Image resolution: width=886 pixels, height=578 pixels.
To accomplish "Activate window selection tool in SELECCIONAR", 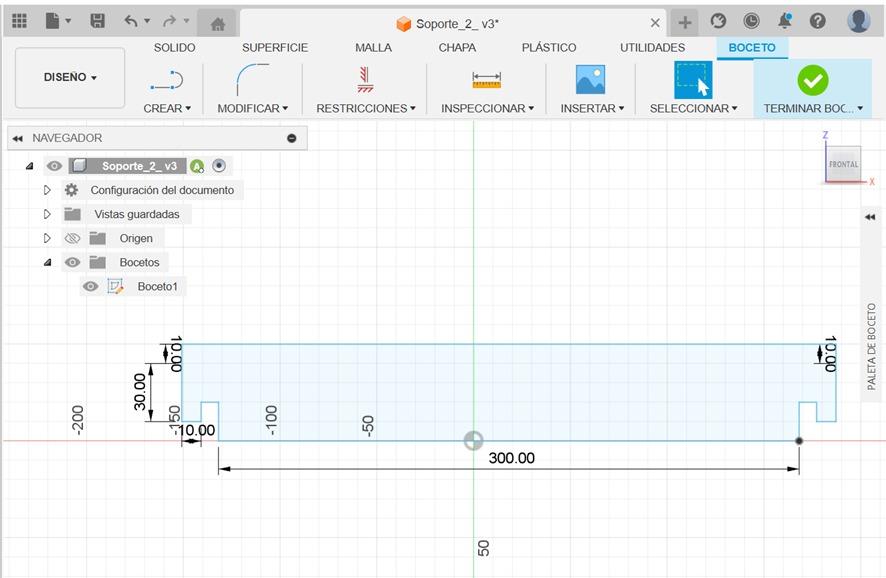I will pos(693,80).
